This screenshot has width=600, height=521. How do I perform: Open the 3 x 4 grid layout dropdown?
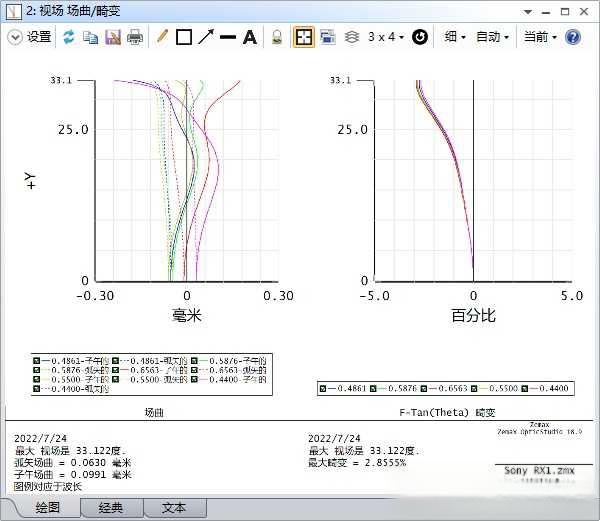pos(386,37)
